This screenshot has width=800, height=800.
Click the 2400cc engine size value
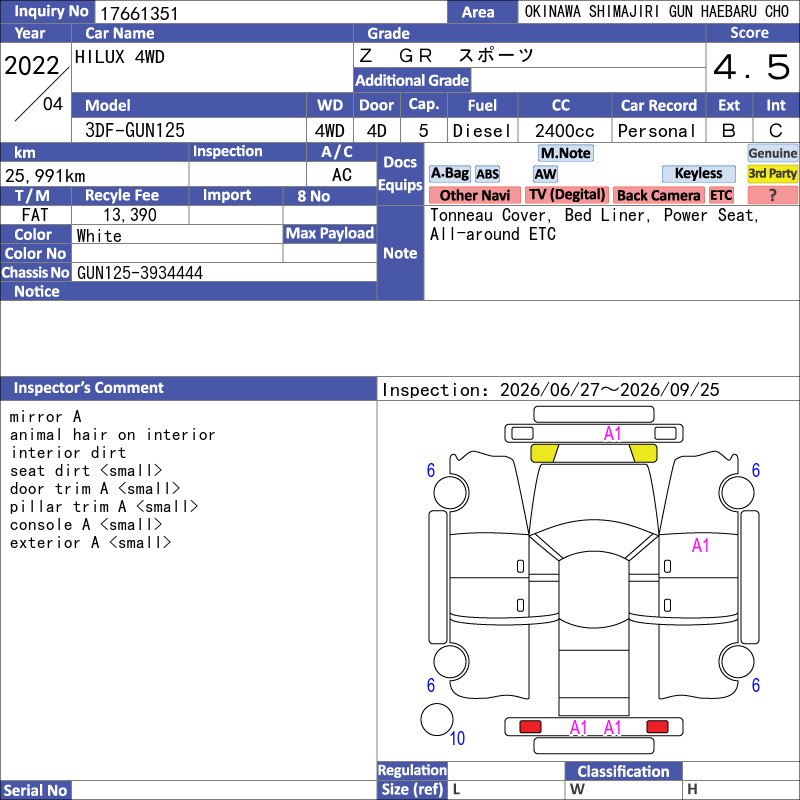pos(565,131)
